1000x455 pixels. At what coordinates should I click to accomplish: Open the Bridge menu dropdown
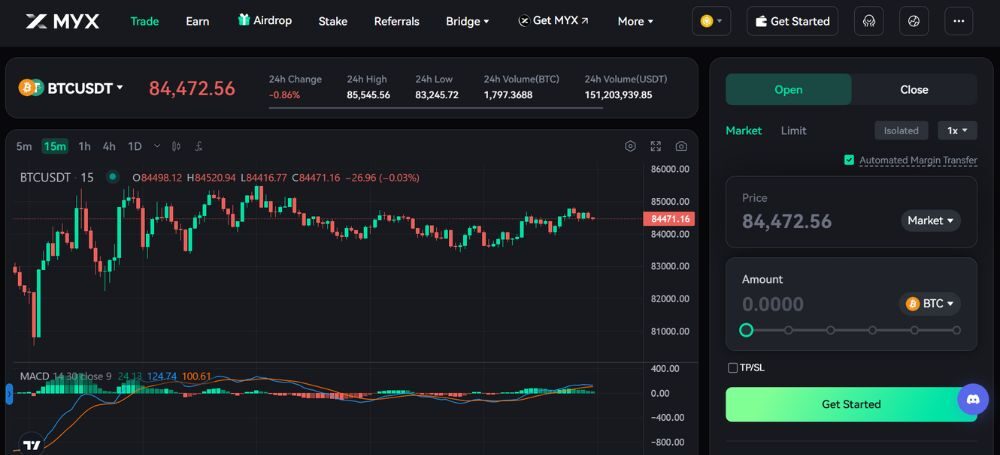point(467,21)
